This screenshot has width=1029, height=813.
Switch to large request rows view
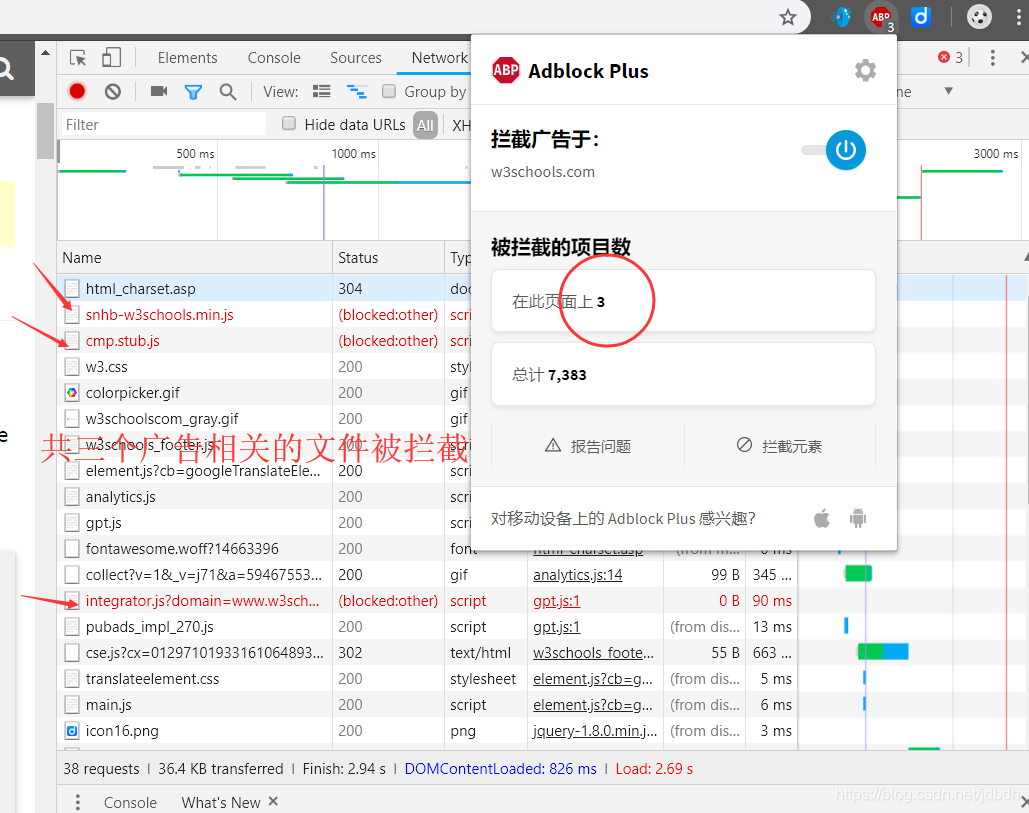tap(322, 91)
